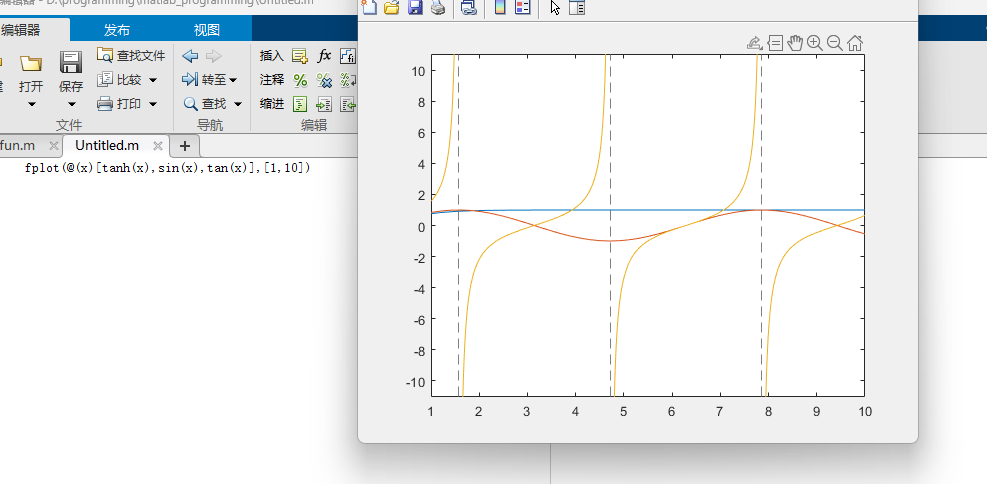Close the fun.m tab
The image size is (987, 484).
point(54,146)
